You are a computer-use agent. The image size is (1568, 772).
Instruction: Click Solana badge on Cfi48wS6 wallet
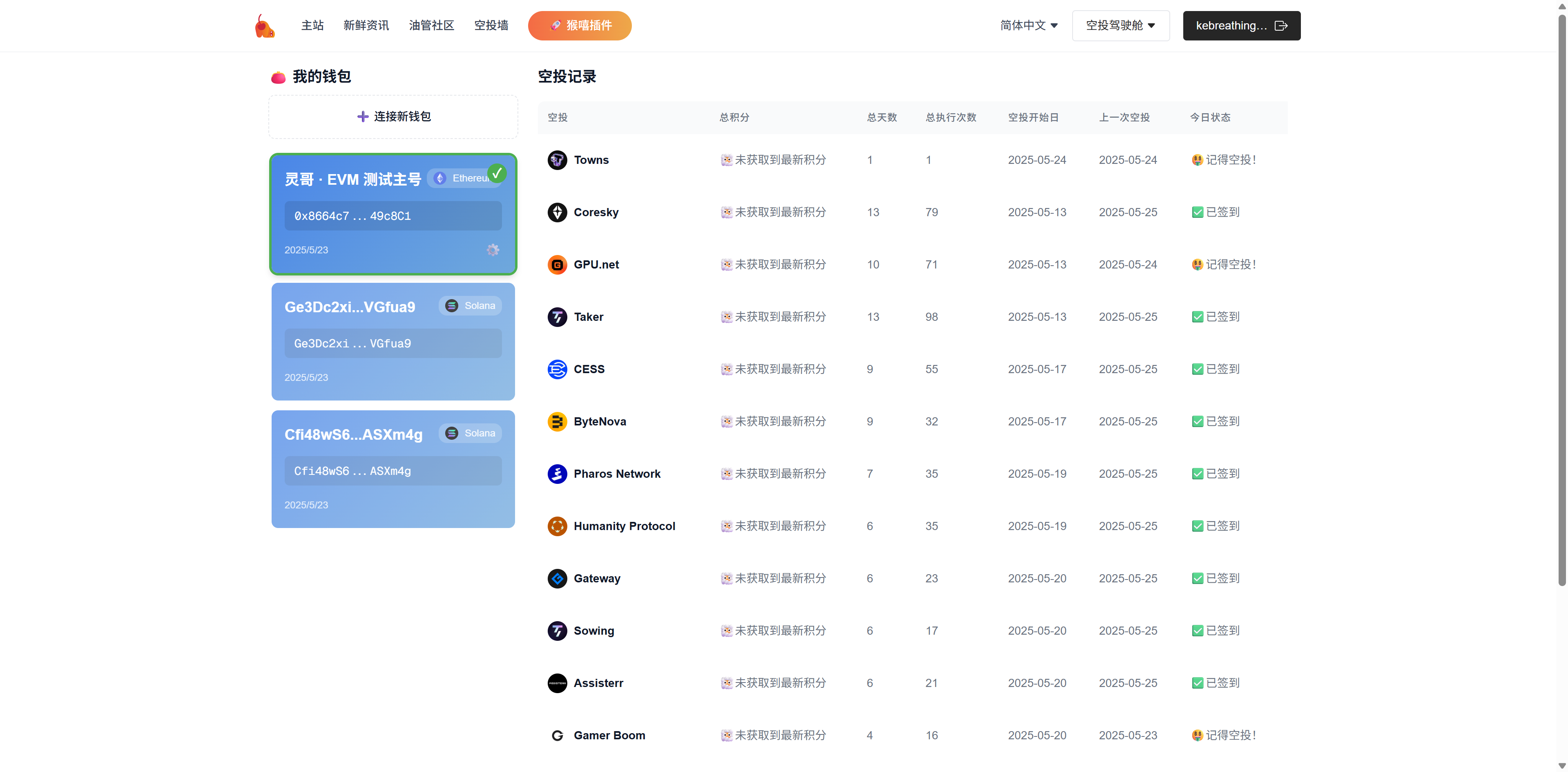(470, 433)
